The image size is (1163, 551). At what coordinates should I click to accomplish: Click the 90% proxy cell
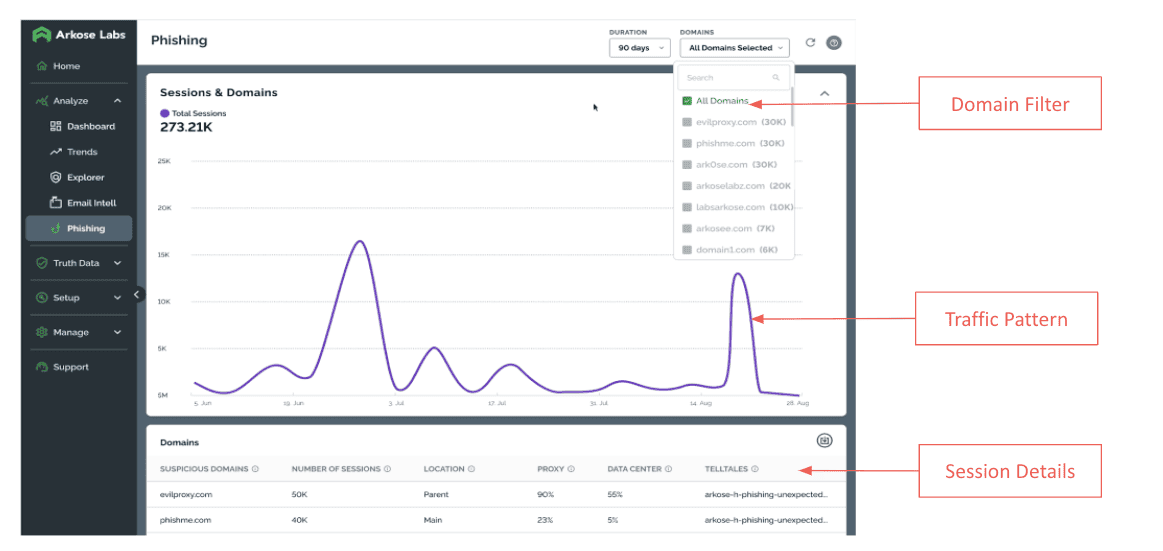[546, 494]
